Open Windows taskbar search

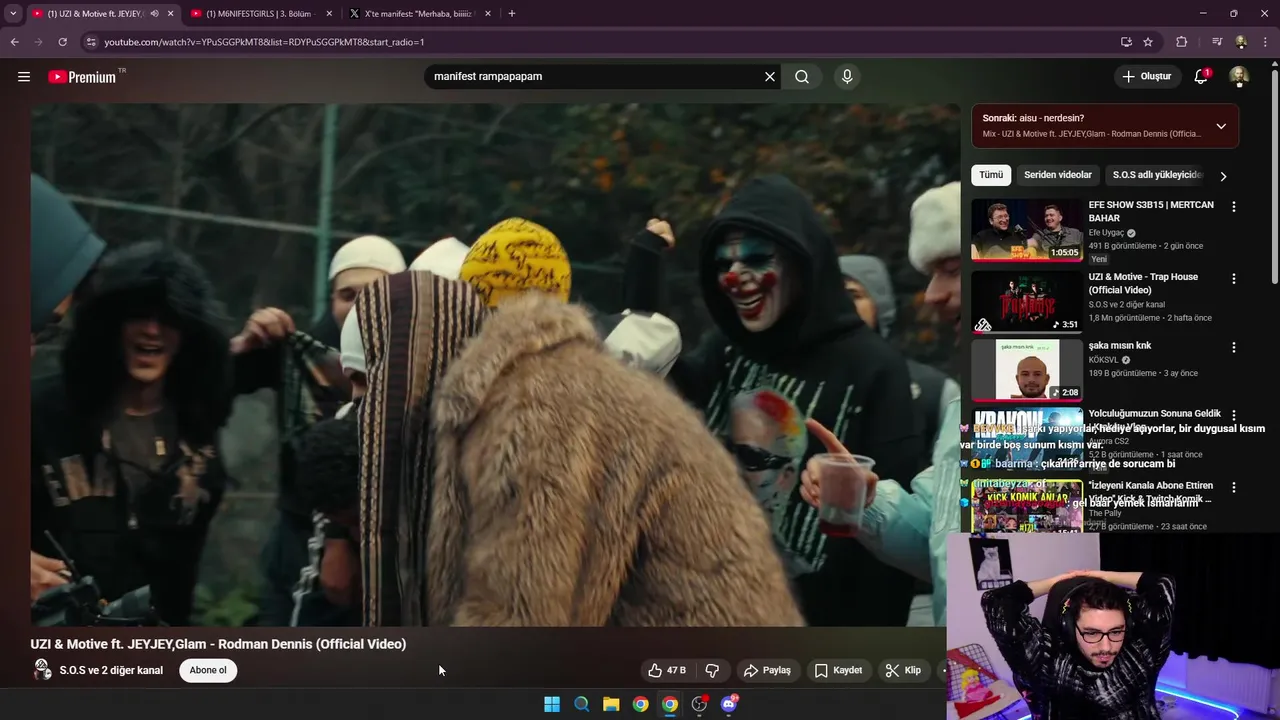pyautogui.click(x=581, y=704)
